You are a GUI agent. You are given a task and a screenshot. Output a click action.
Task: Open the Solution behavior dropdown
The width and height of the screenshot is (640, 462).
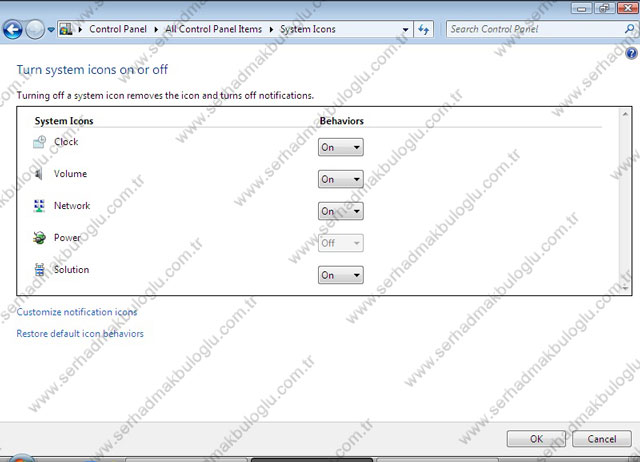point(340,275)
